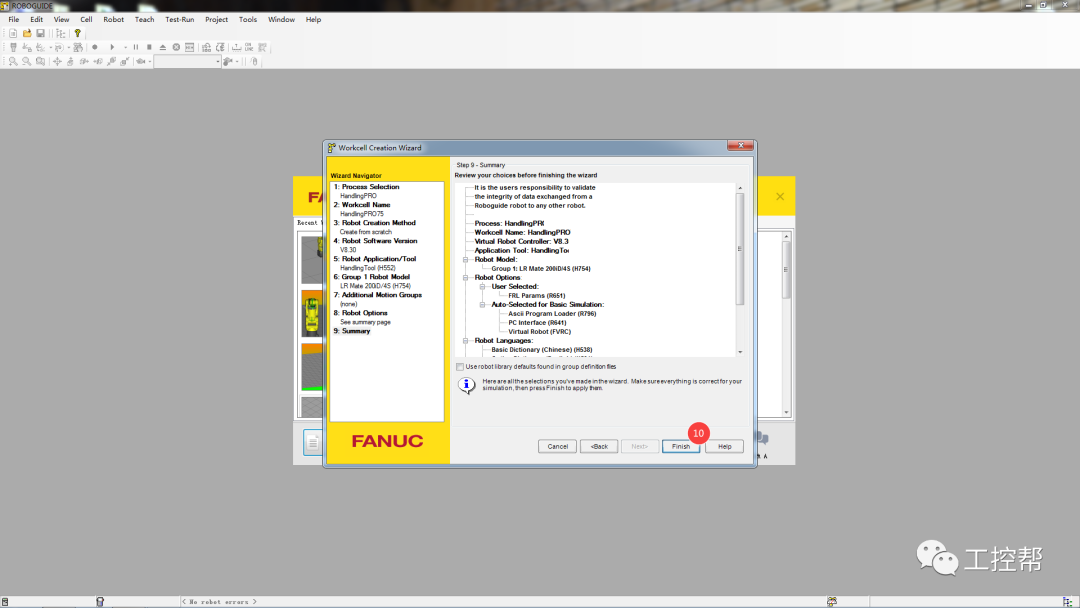Open the Project menu
Screen dimensions: 1080x608
pyautogui.click(x=216, y=19)
